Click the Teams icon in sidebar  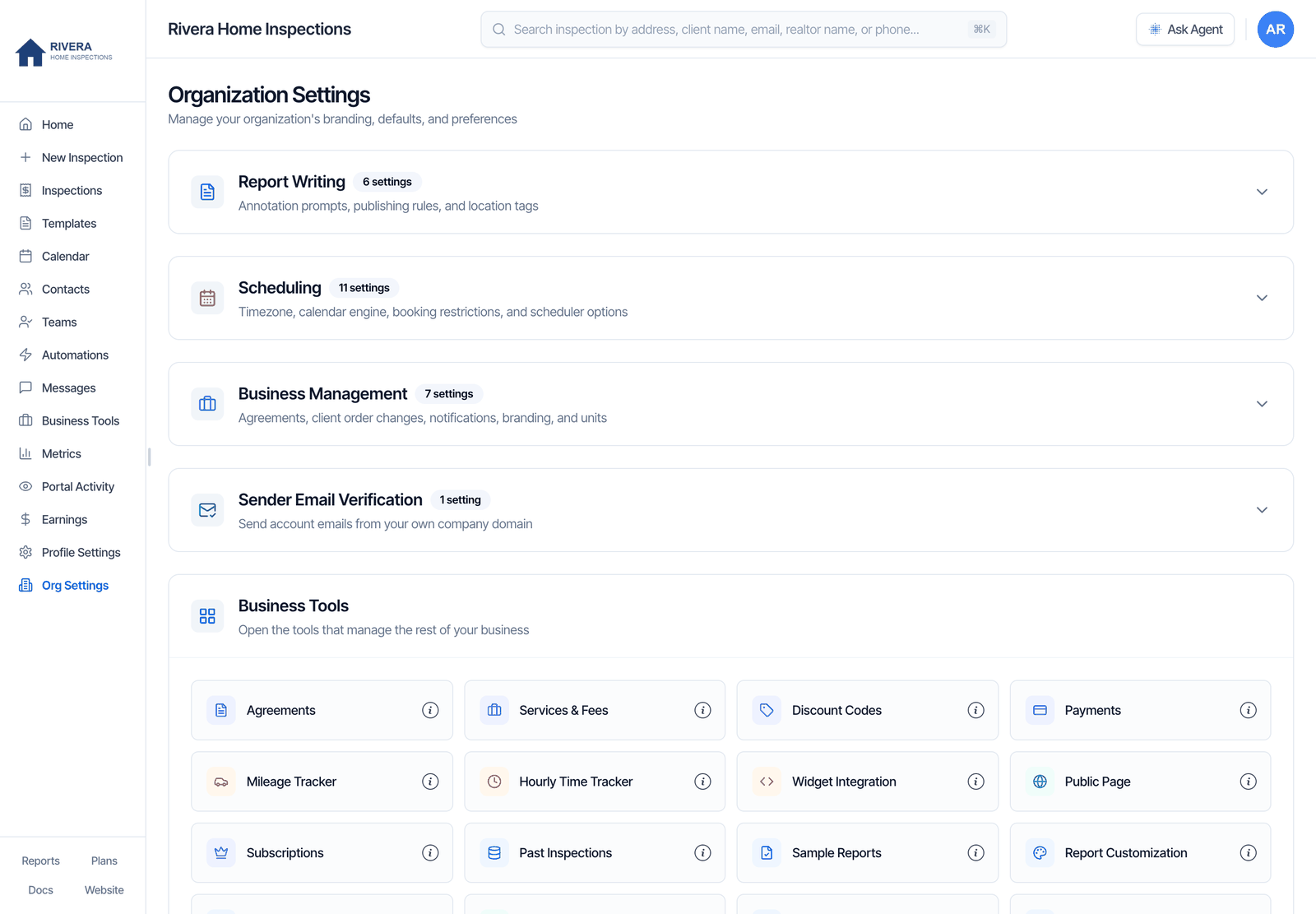tap(25, 322)
